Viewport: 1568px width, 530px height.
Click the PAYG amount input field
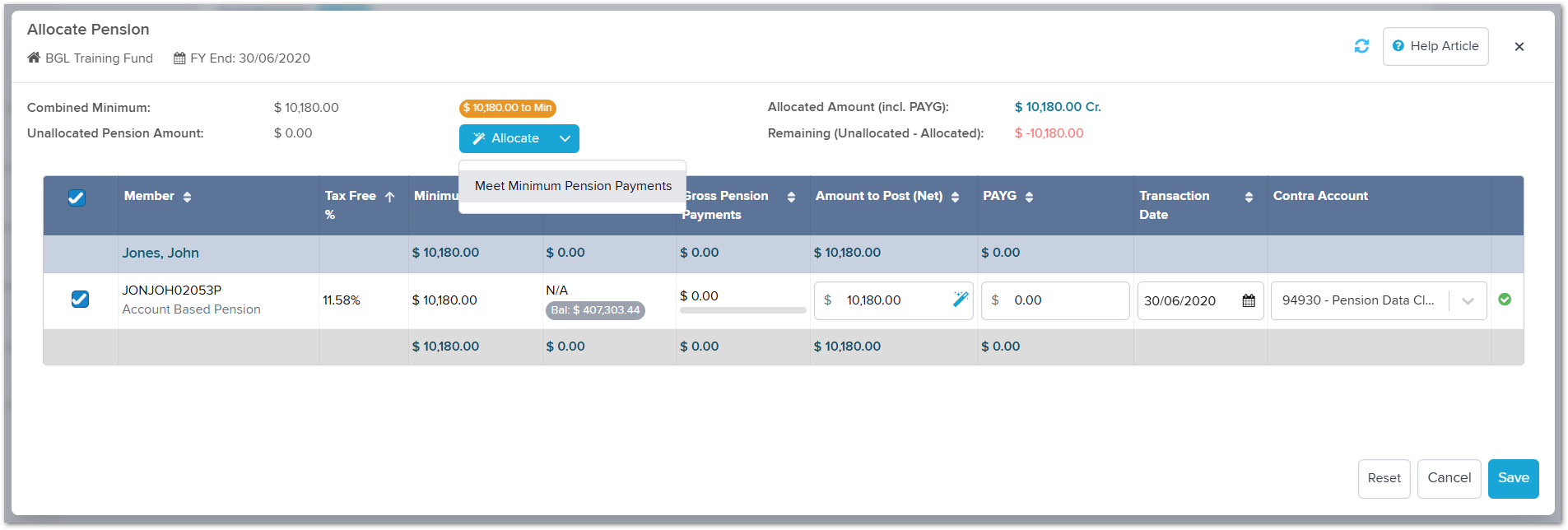pos(1054,300)
